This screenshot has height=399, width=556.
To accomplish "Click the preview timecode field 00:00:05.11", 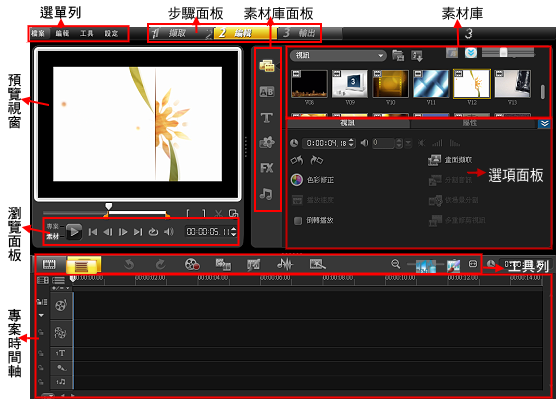I will (208, 232).
